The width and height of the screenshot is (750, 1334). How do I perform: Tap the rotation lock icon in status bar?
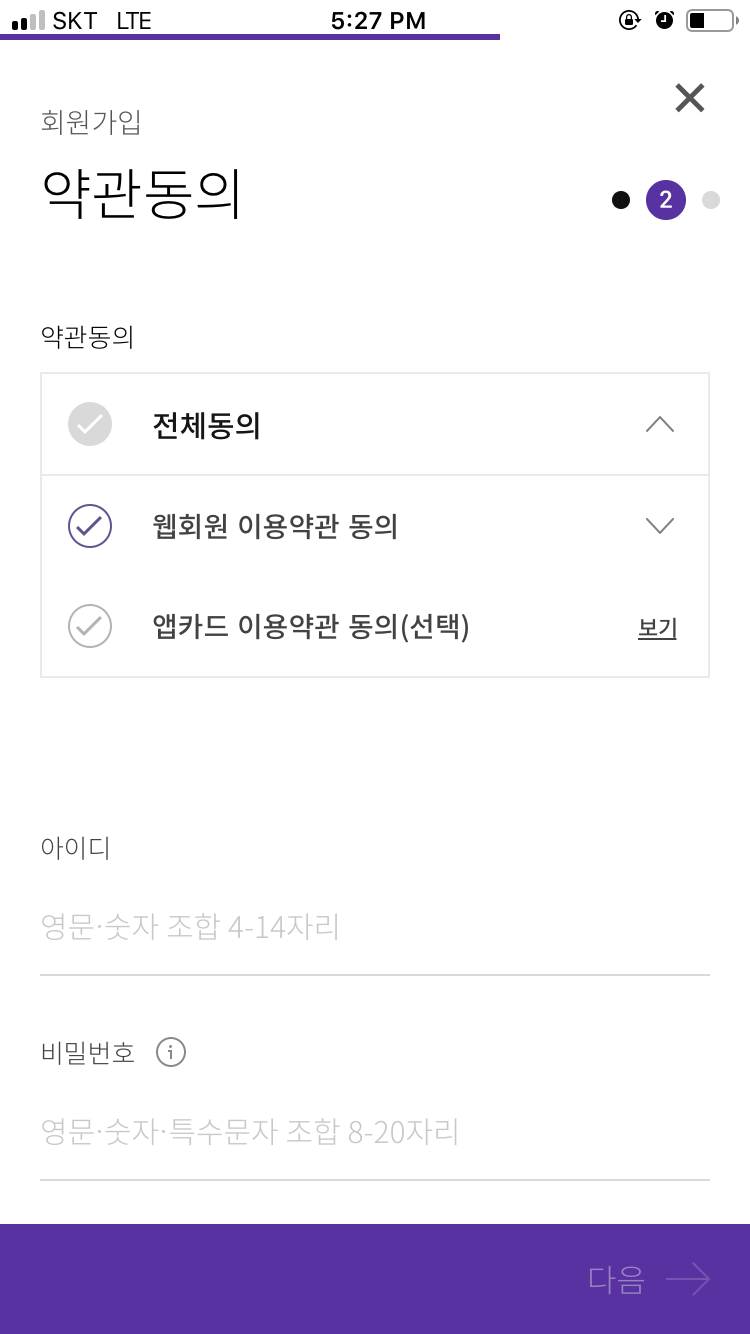pyautogui.click(x=629, y=20)
